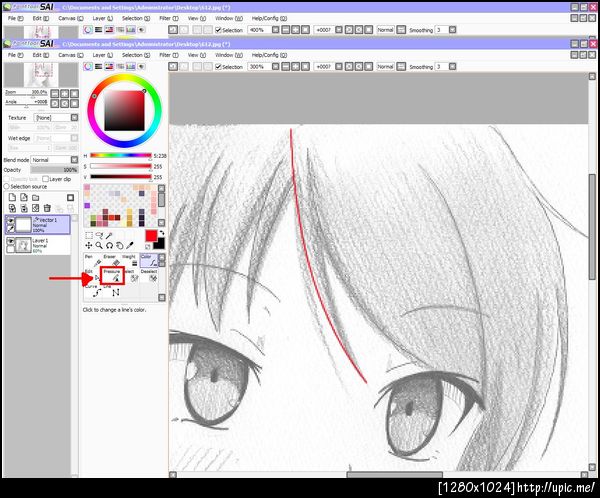Hide the Vector1 layer with eye icon
Image resolution: width=600 pixels, height=498 pixels.
coord(10,221)
